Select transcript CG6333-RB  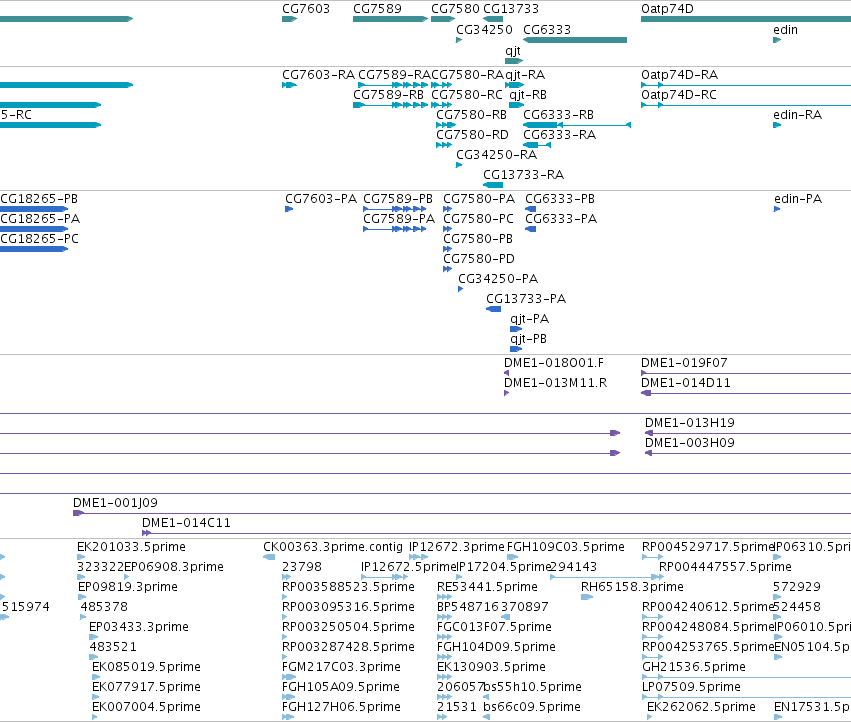coord(558,115)
